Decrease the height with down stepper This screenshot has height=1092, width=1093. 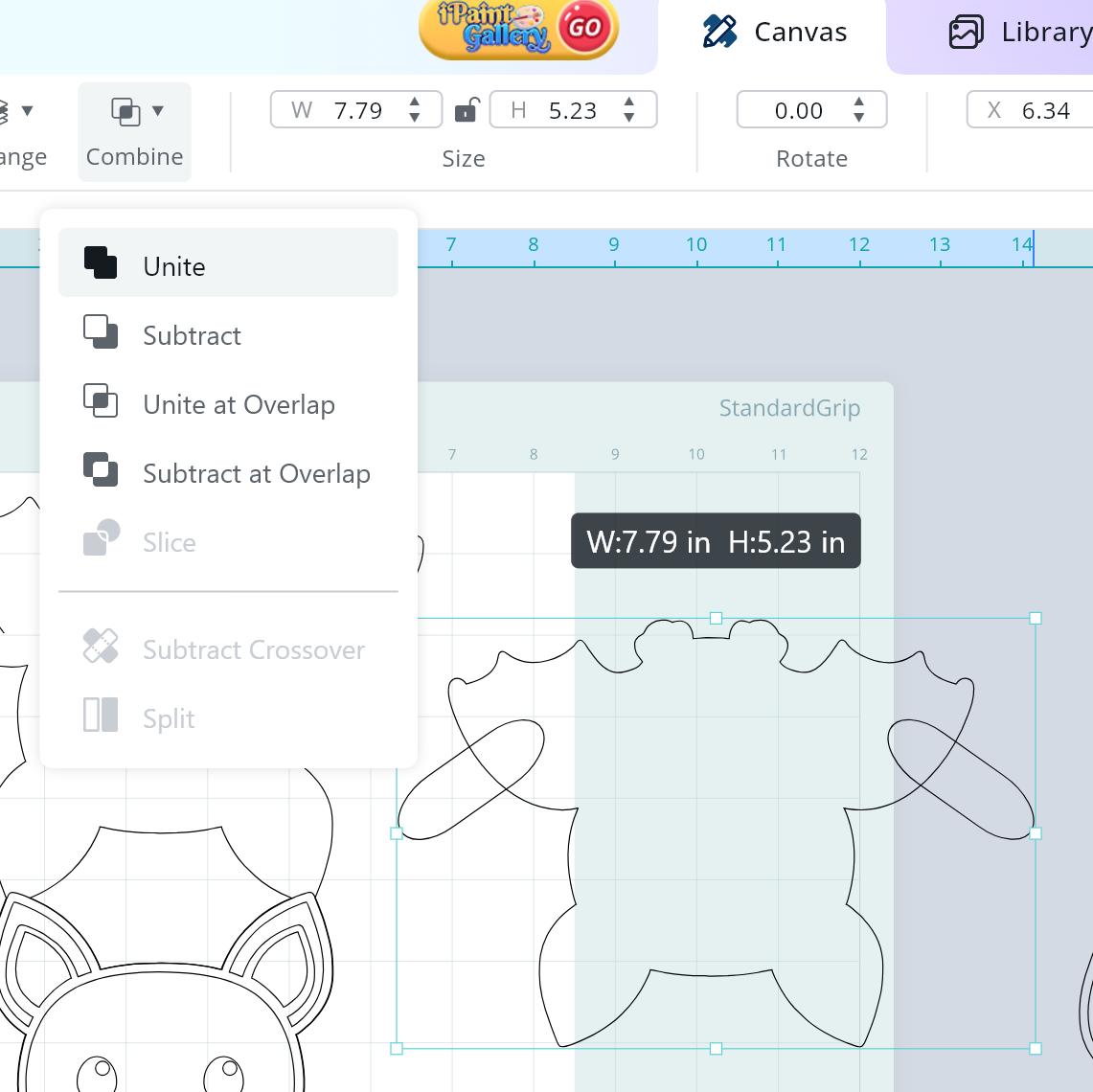(629, 119)
